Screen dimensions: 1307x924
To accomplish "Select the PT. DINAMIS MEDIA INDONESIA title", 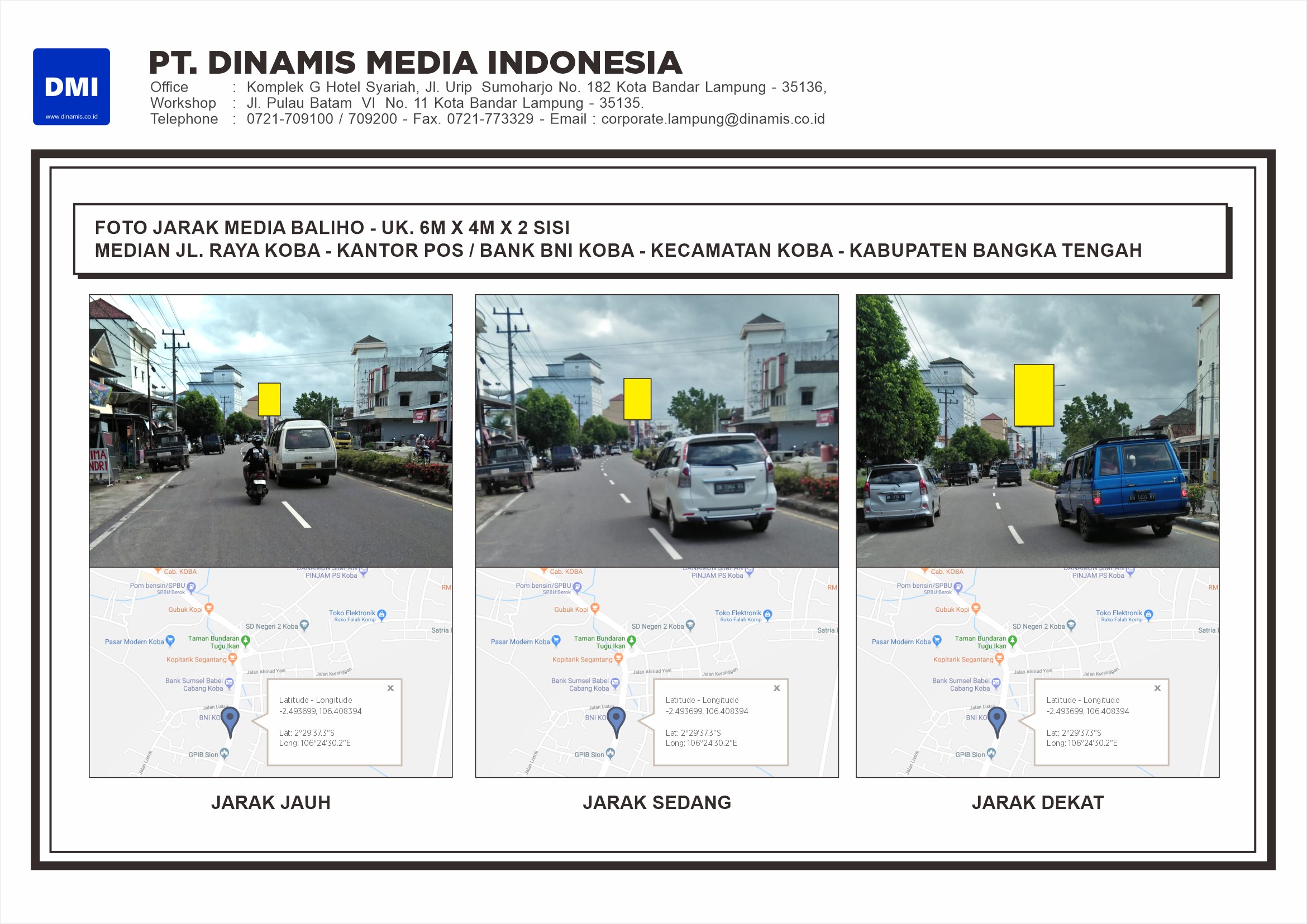I will [415, 63].
